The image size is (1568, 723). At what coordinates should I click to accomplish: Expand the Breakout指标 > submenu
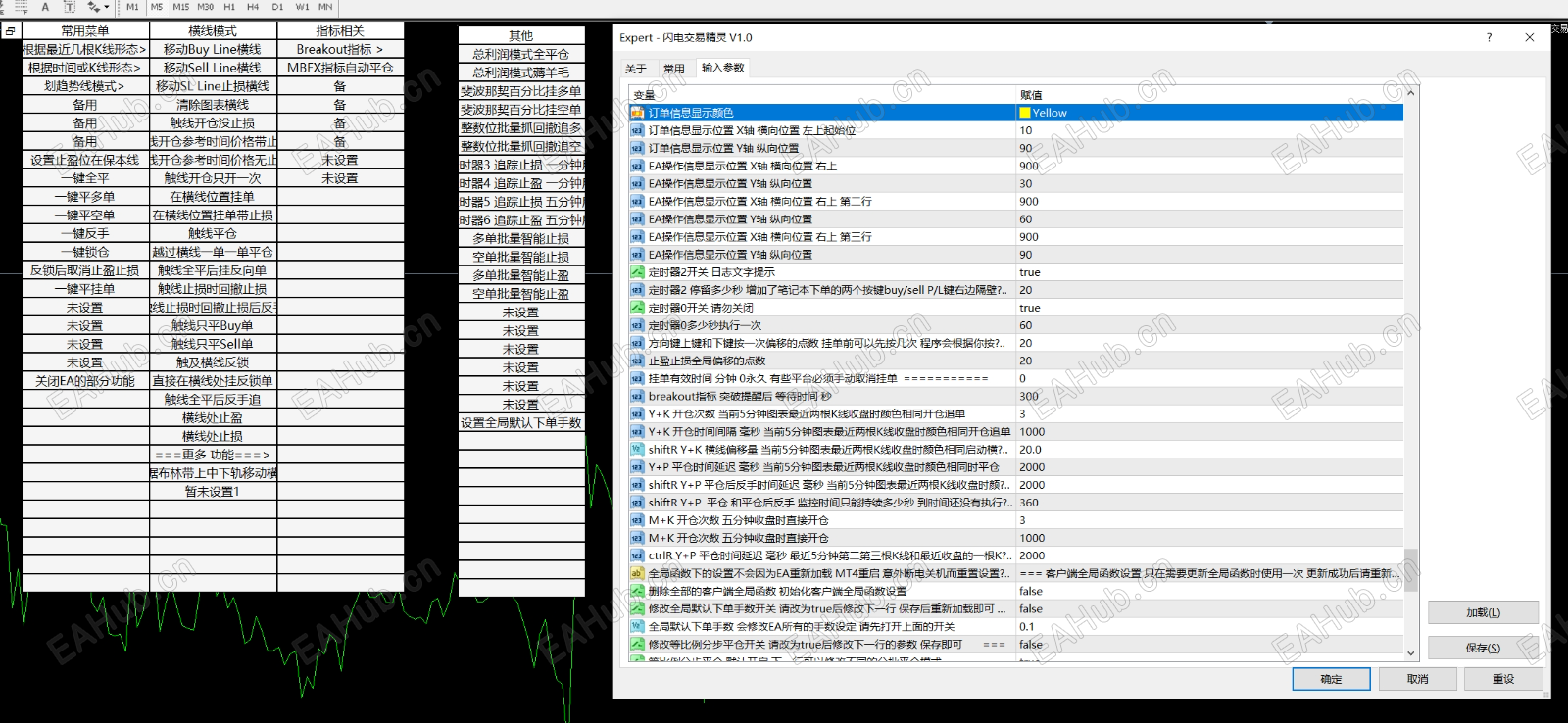(x=340, y=49)
